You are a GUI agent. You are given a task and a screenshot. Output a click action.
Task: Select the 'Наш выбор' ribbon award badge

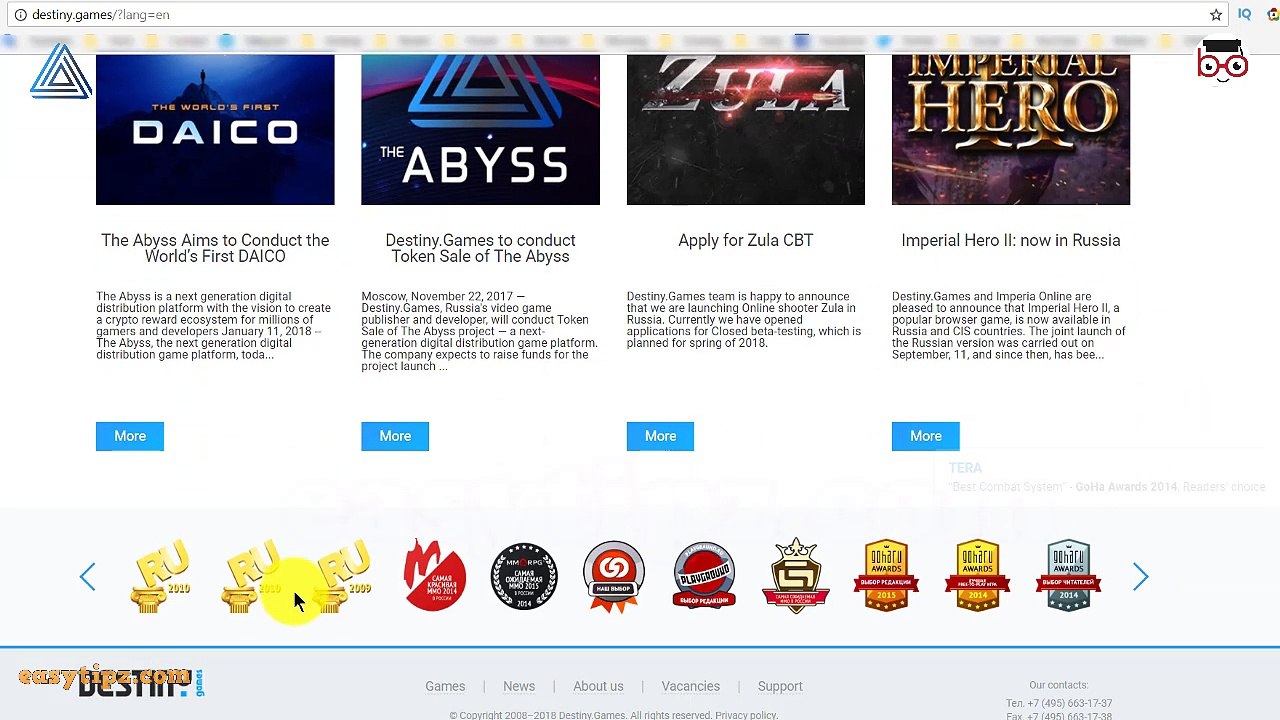[x=614, y=576]
